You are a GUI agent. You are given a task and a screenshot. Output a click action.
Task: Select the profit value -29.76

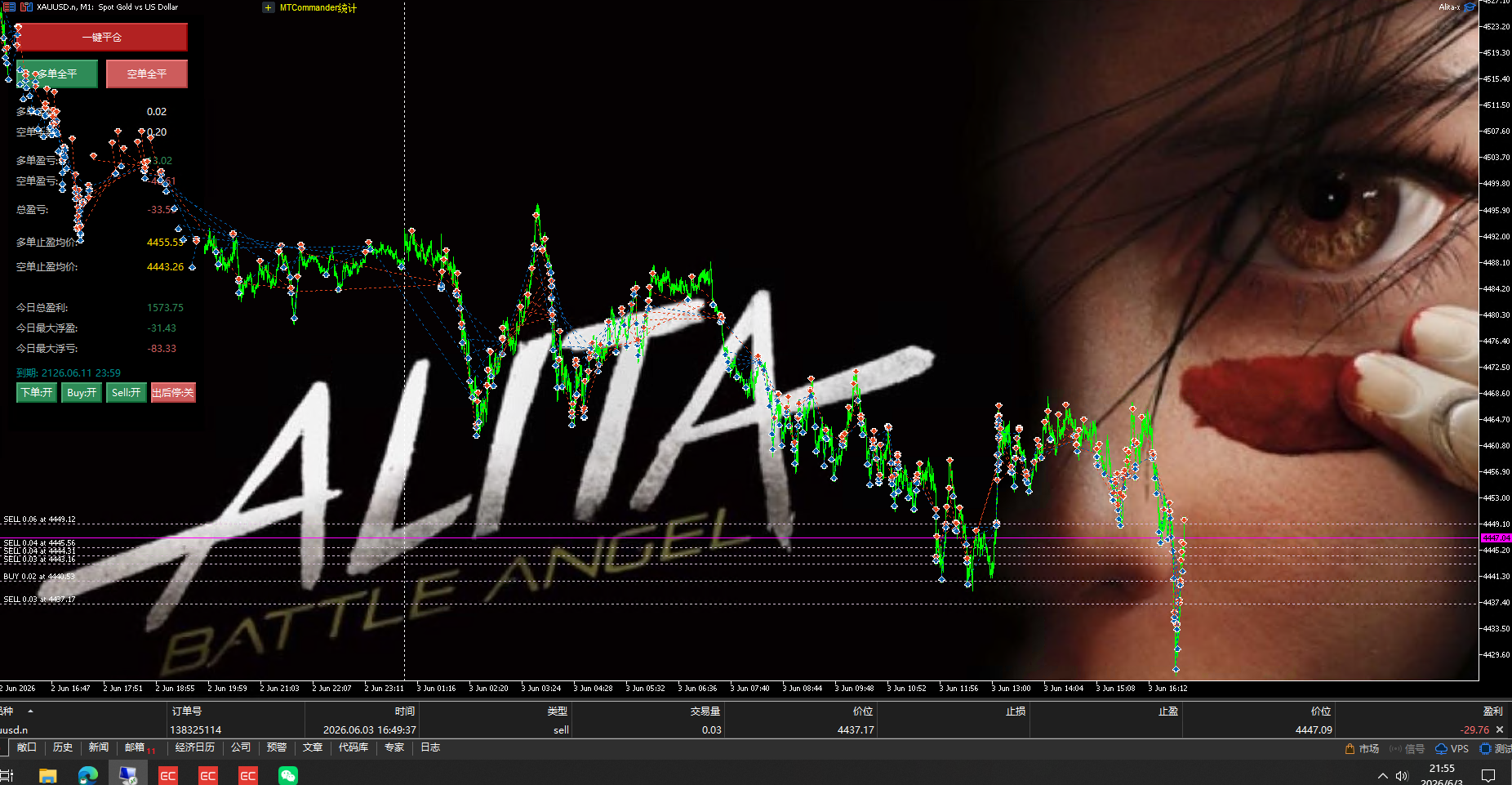[1474, 730]
